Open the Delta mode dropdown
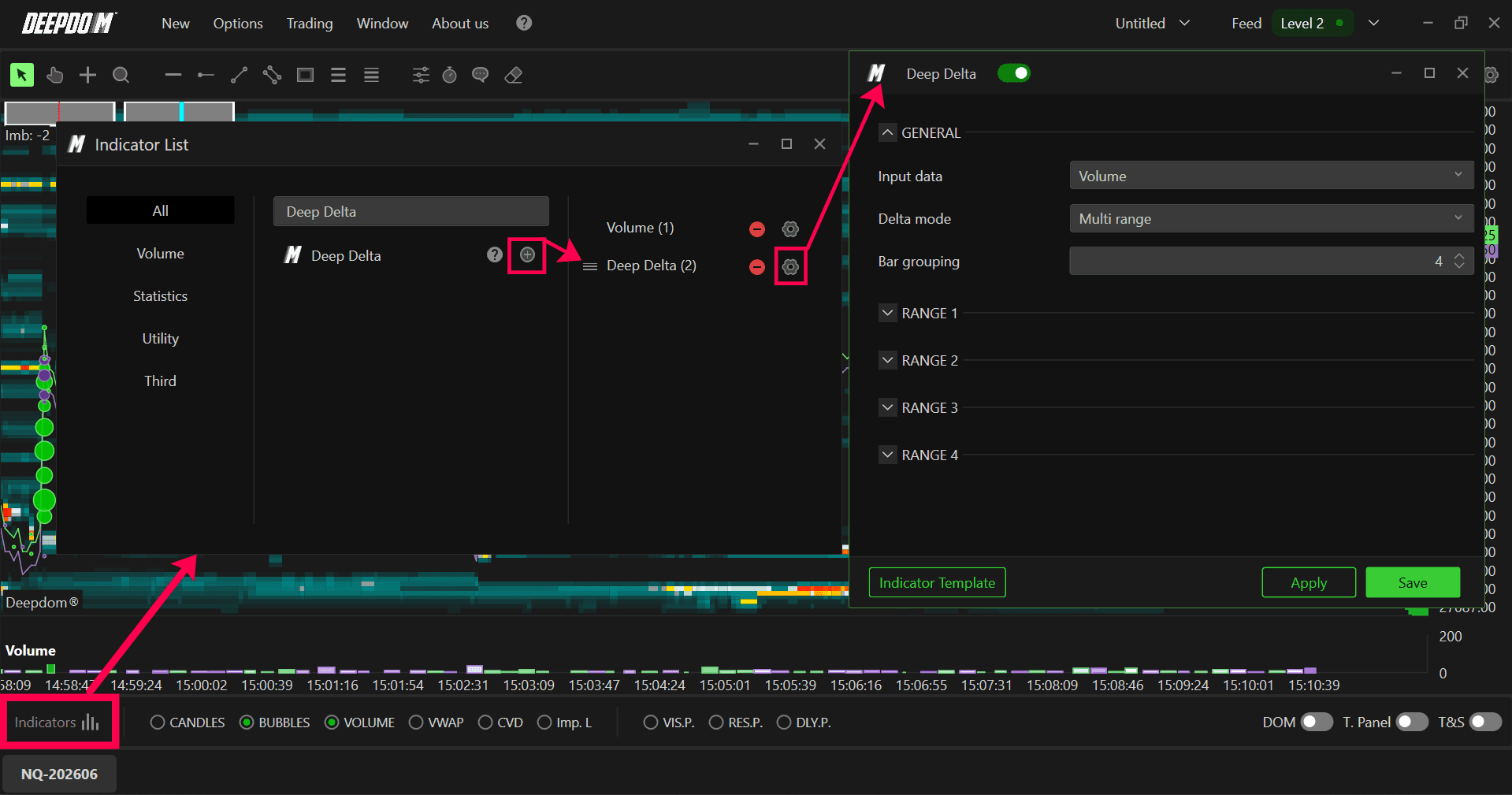1512x795 pixels. click(x=1271, y=218)
